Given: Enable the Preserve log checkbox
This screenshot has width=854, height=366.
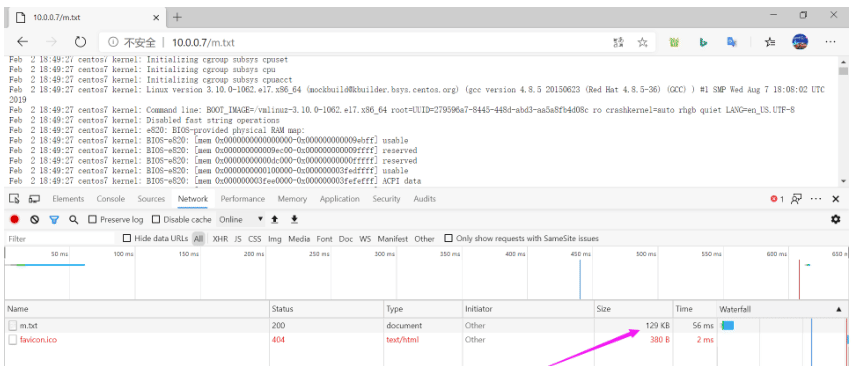Looking at the screenshot, I should point(93,219).
